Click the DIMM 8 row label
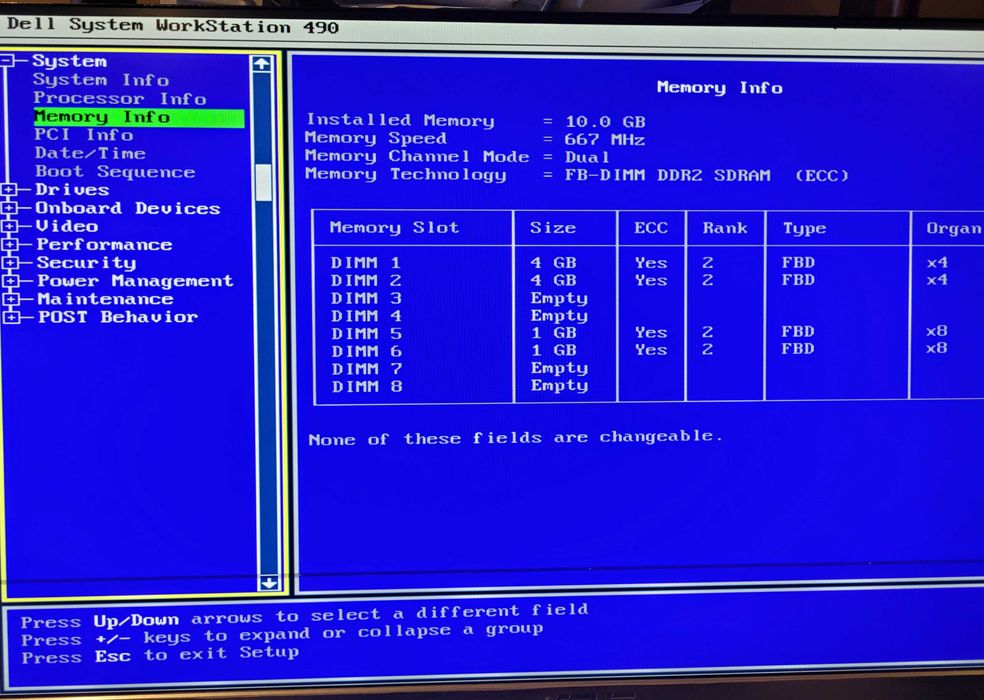This screenshot has height=700, width=984. 367,385
